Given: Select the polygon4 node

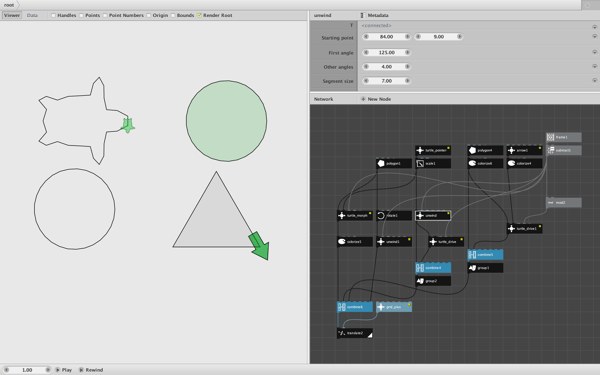Looking at the screenshot, I should 485,150.
